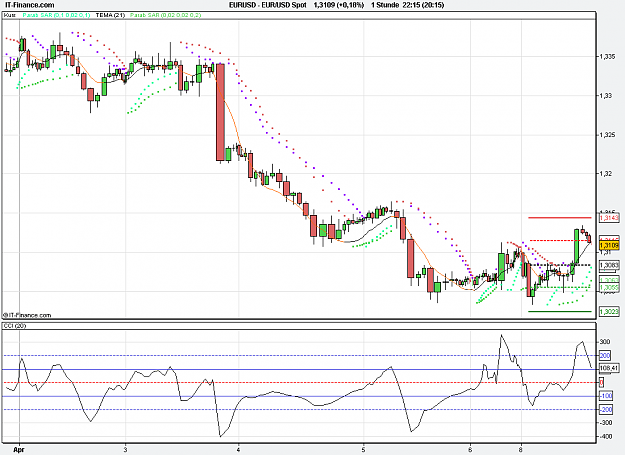Viewport: 625px width, 455px height.
Task: Select the Parab SAR (0,02 0,02 0,2) indicator label
Action: click(165, 15)
